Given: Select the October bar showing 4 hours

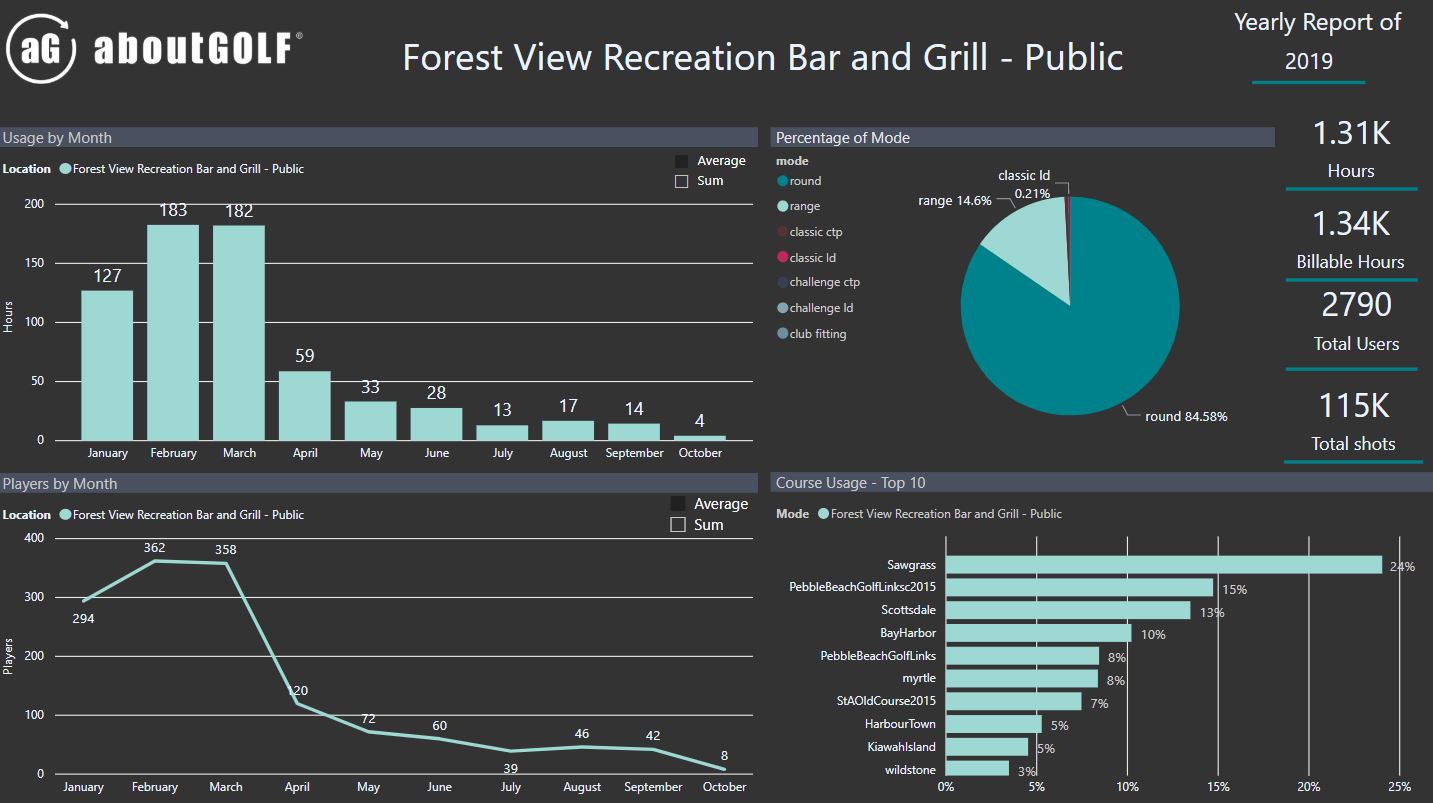Looking at the screenshot, I should [x=700, y=438].
